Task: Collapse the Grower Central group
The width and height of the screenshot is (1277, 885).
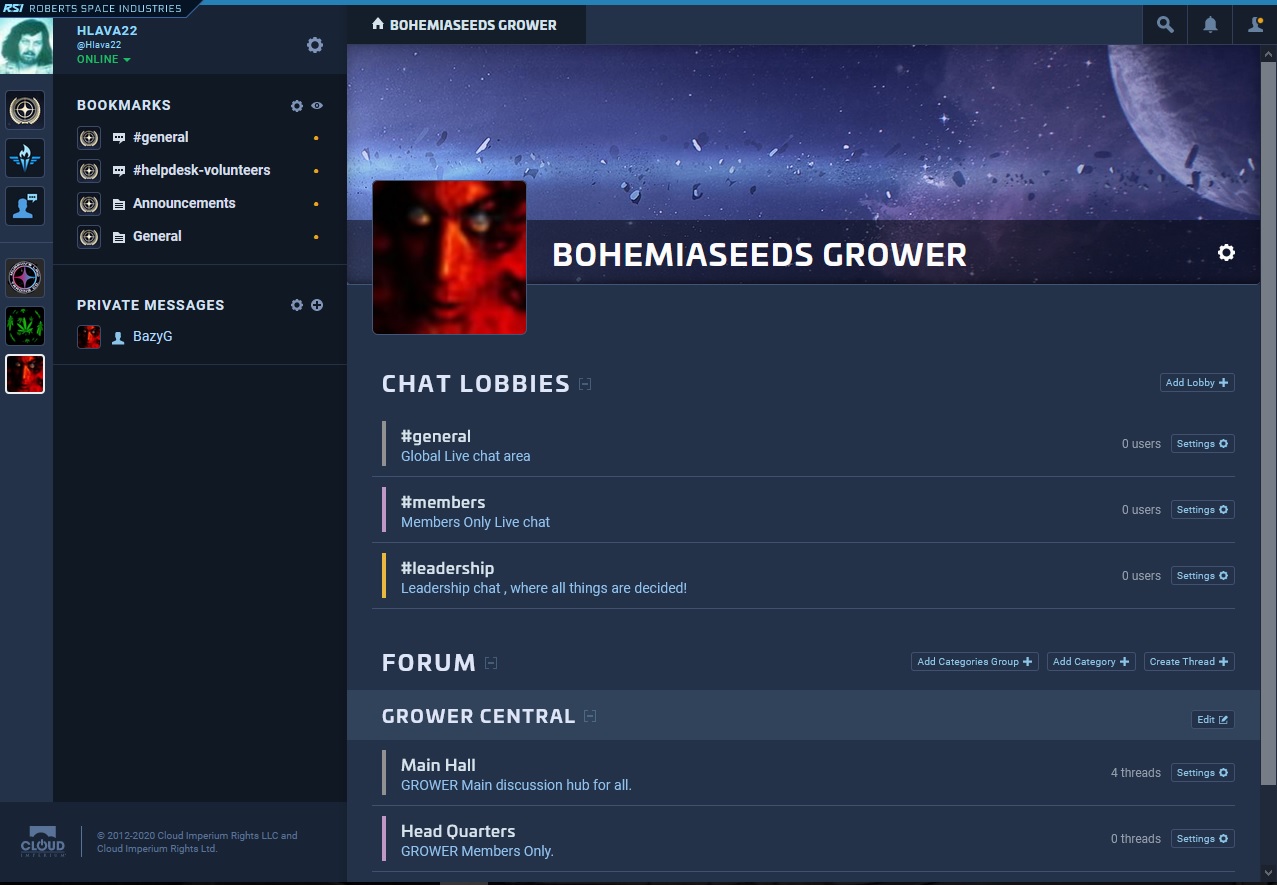Action: [590, 716]
